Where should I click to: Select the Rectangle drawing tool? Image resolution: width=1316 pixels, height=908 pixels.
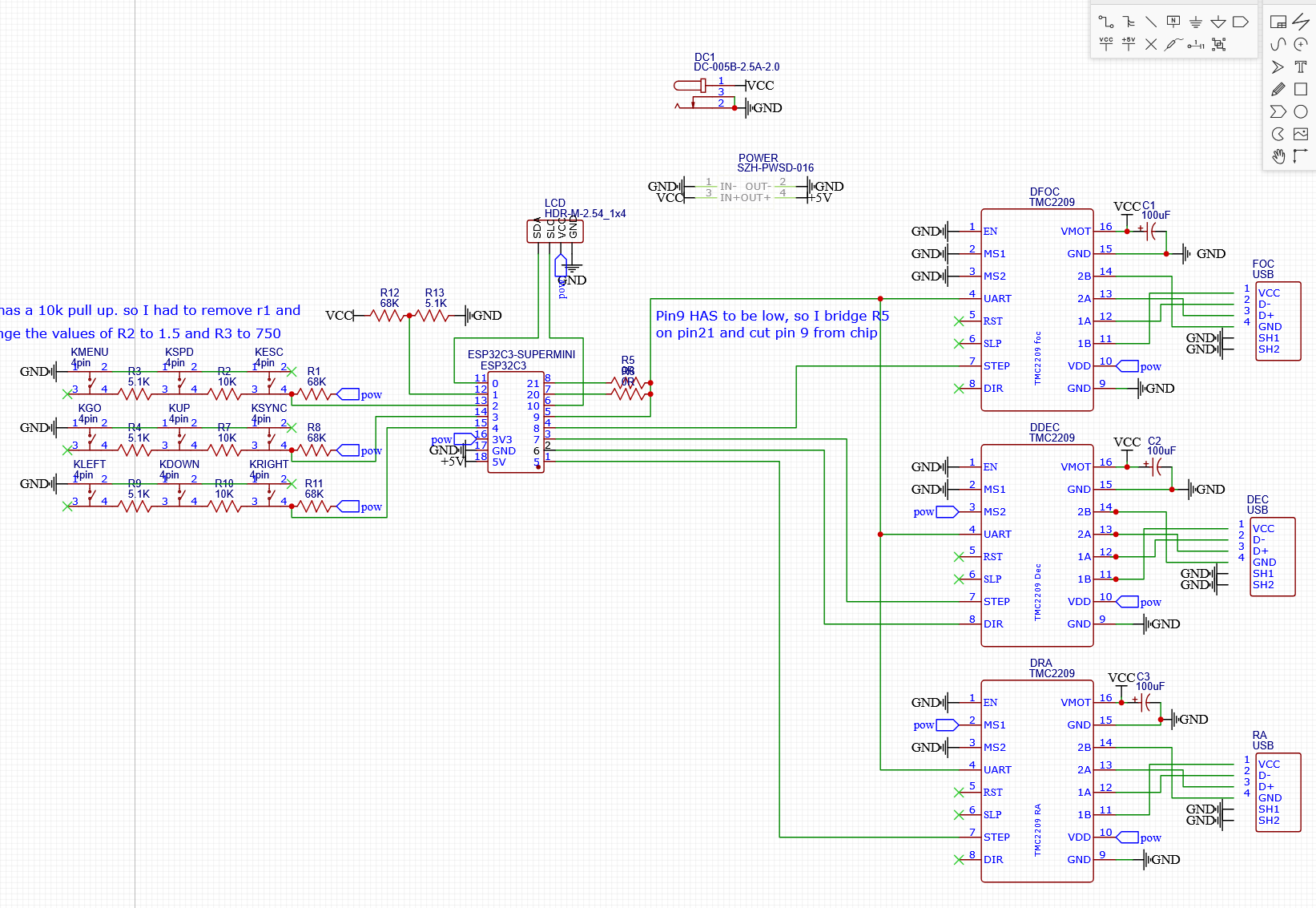pyautogui.click(x=1301, y=89)
